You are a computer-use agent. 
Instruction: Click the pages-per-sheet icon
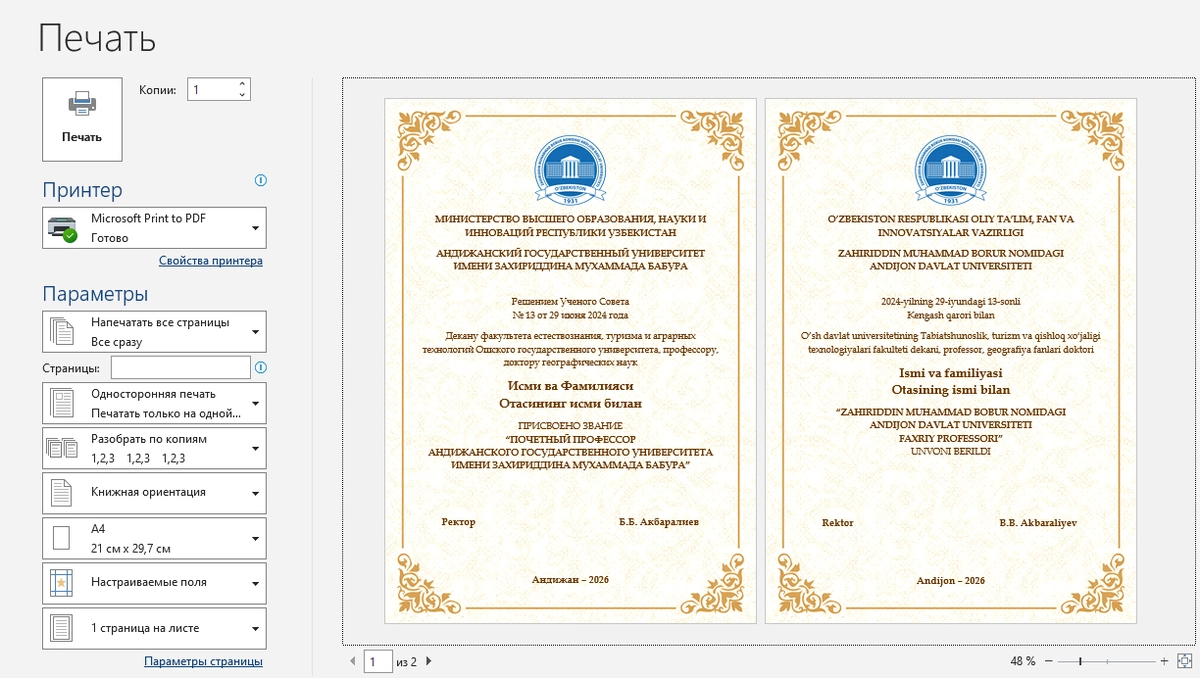pos(61,628)
